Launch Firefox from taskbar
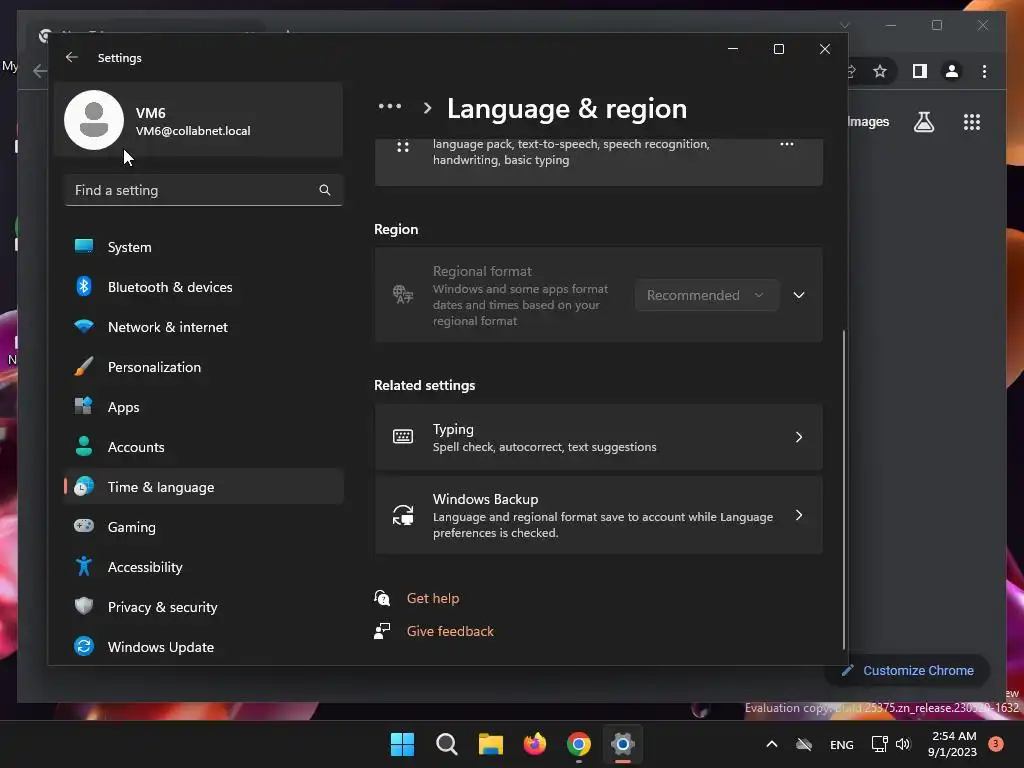Viewport: 1024px width, 768px height. pos(535,744)
